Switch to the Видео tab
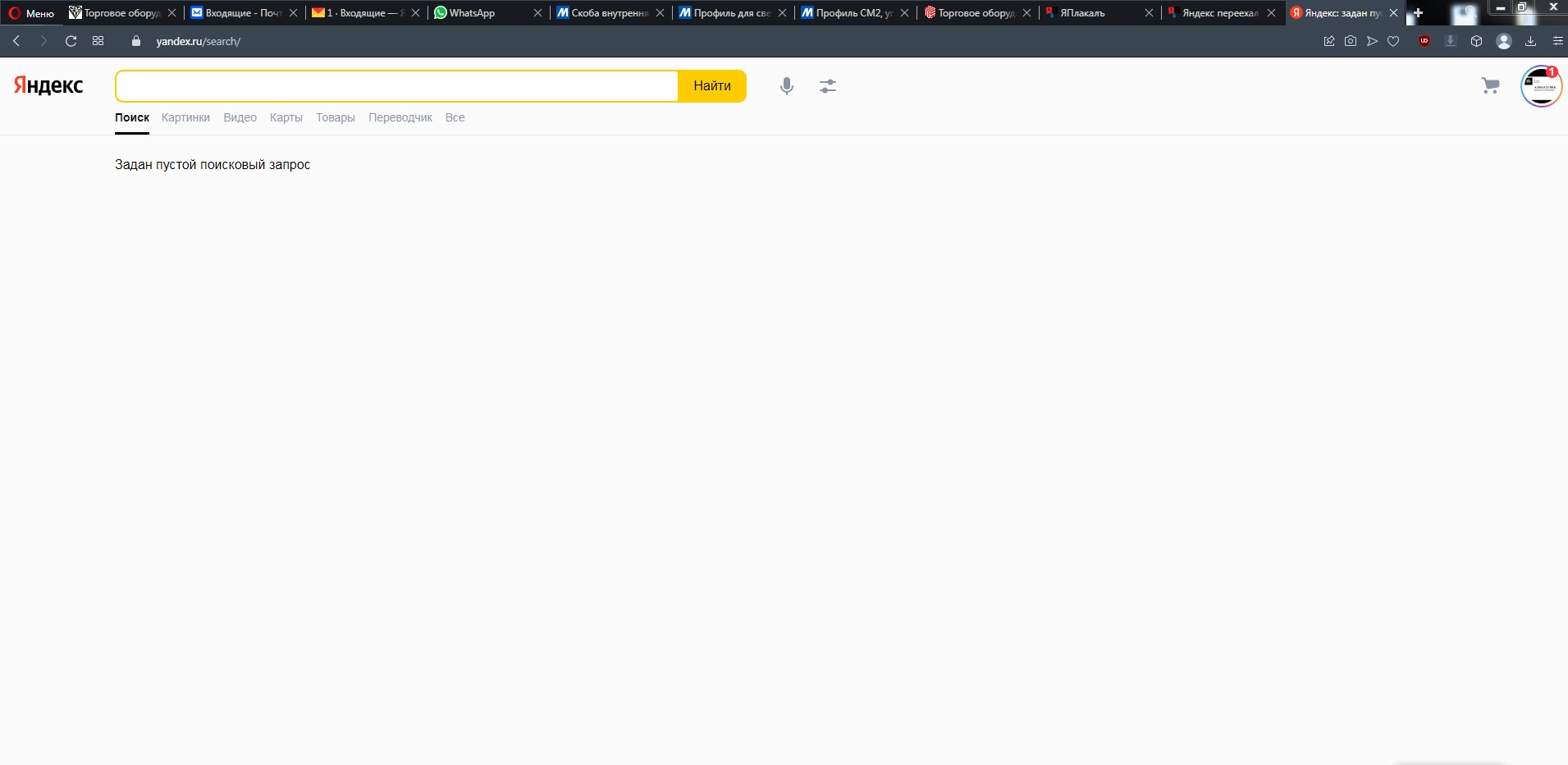This screenshot has height=765, width=1568. pos(240,117)
